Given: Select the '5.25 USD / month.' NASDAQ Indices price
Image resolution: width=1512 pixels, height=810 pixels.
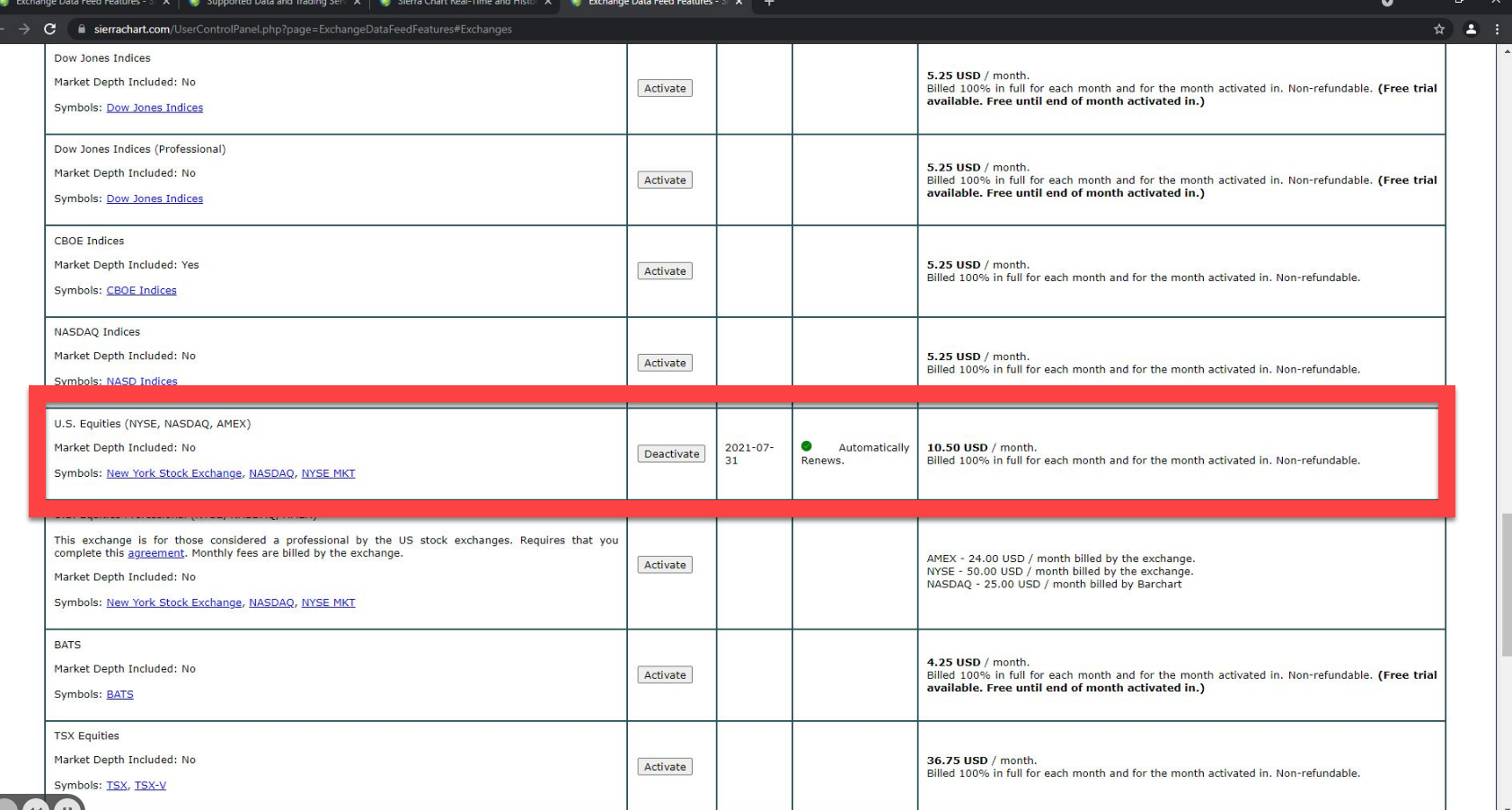Looking at the screenshot, I should (x=978, y=357).
